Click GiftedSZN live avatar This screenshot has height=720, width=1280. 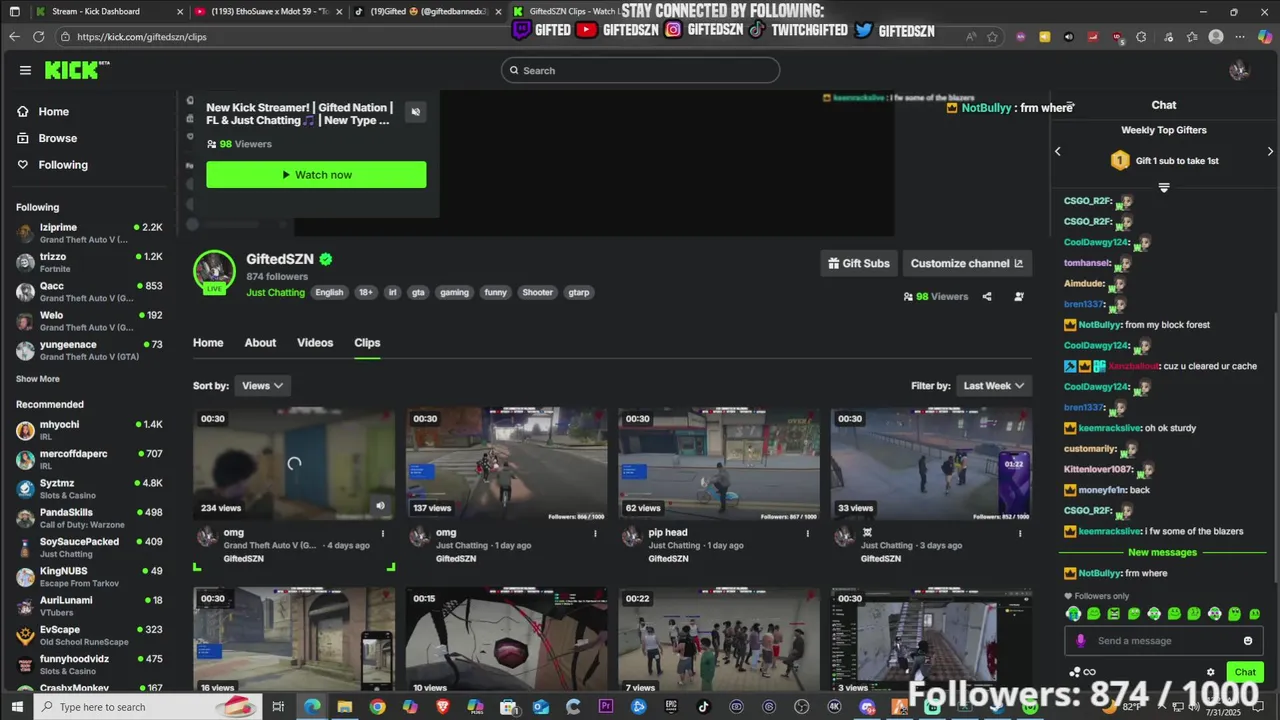(x=214, y=271)
